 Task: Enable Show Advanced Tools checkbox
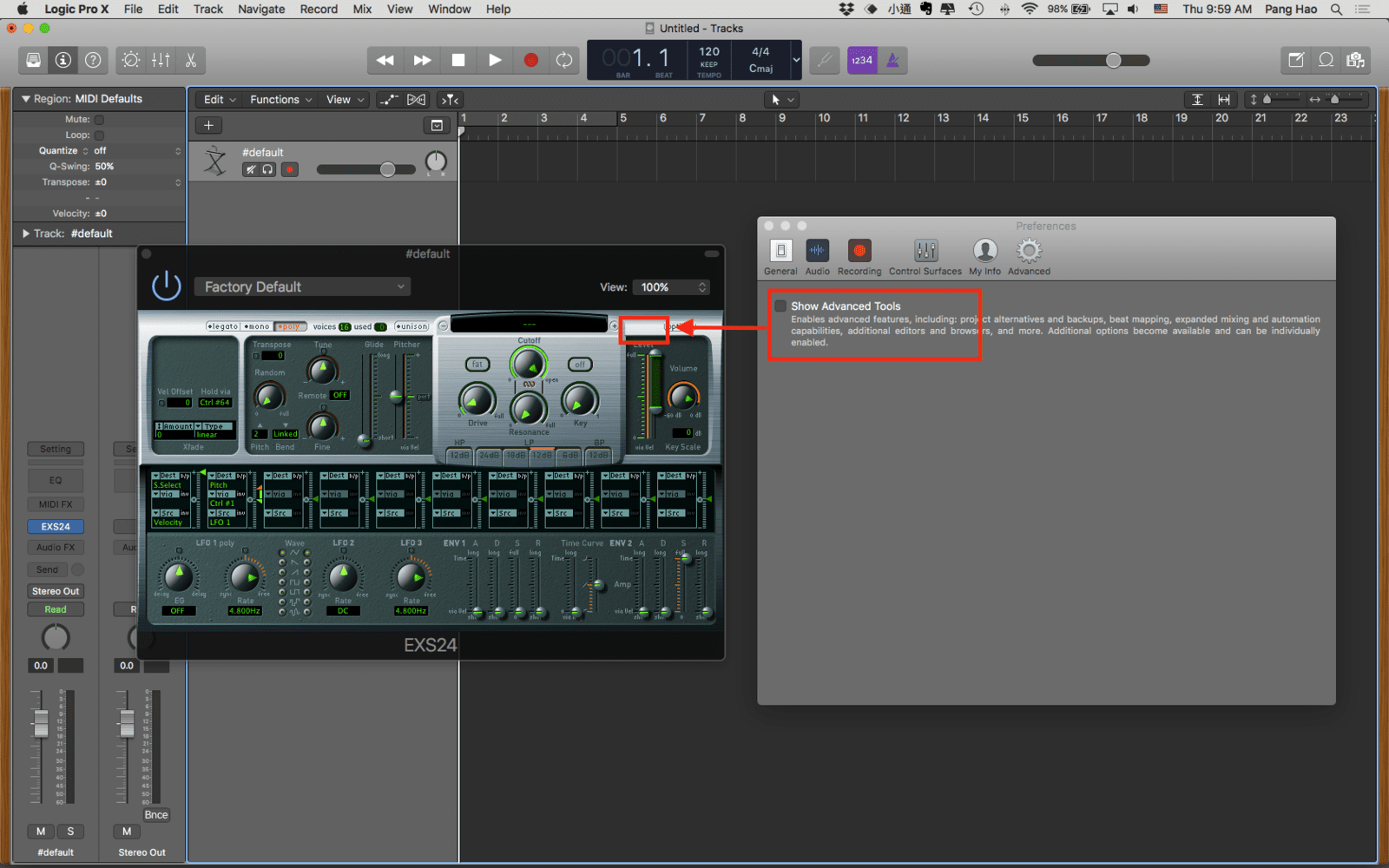[780, 306]
